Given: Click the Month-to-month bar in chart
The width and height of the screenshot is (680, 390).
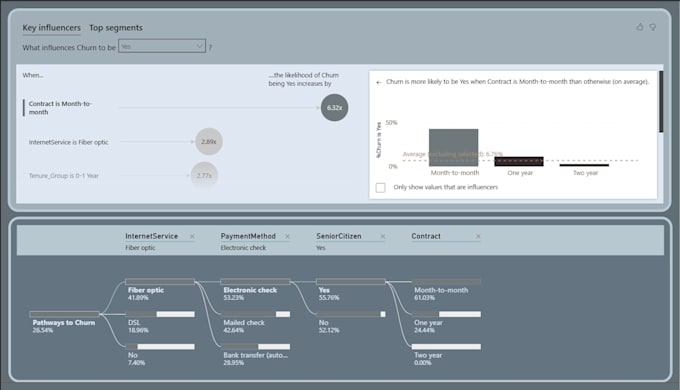Looking at the screenshot, I should pos(454,147).
